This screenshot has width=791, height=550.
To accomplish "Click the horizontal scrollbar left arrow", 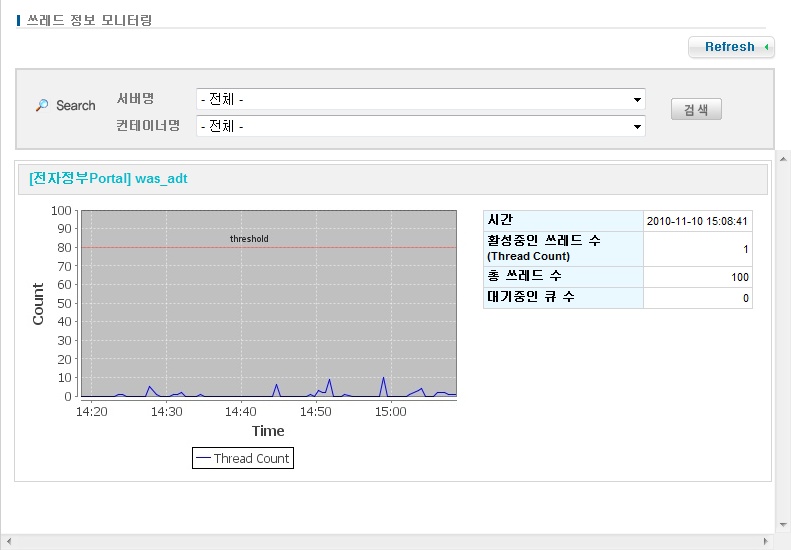I will tap(7, 541).
